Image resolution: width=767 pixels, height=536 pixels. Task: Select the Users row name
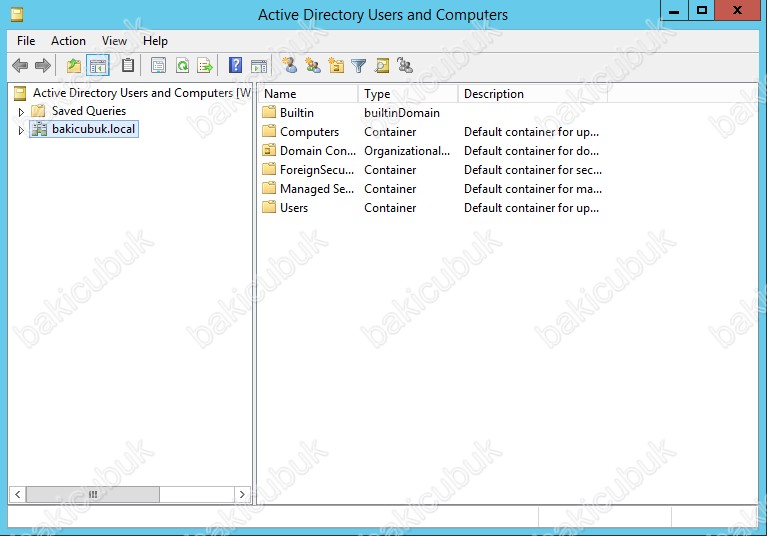point(294,208)
